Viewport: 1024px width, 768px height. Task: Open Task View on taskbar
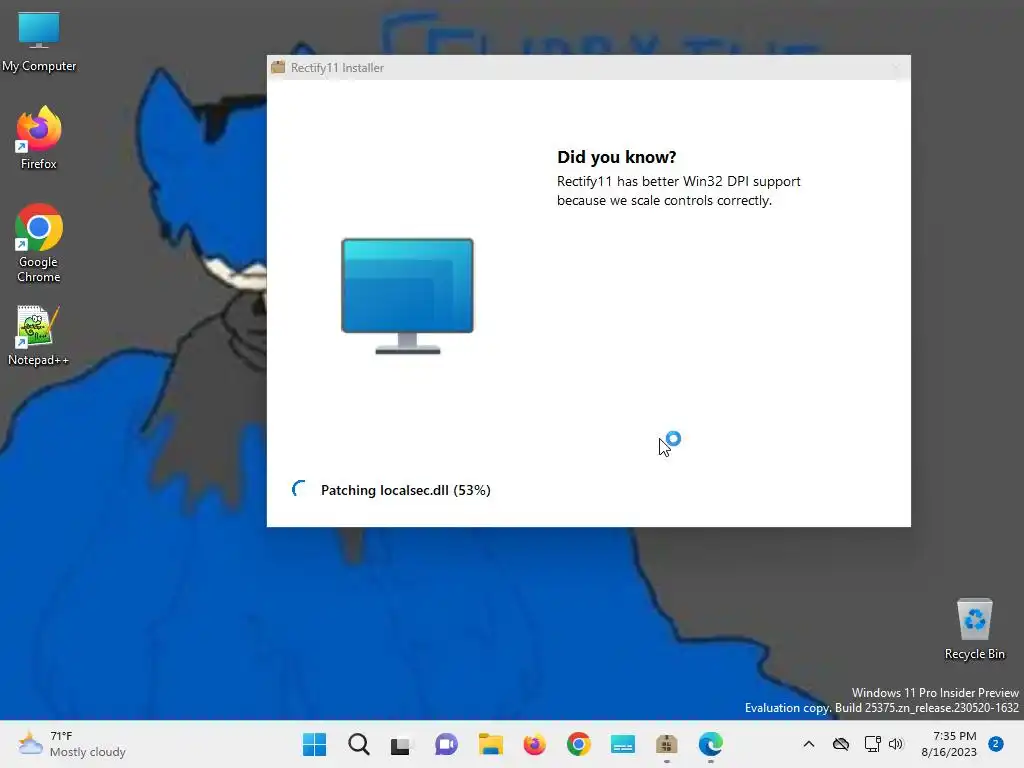click(402, 744)
